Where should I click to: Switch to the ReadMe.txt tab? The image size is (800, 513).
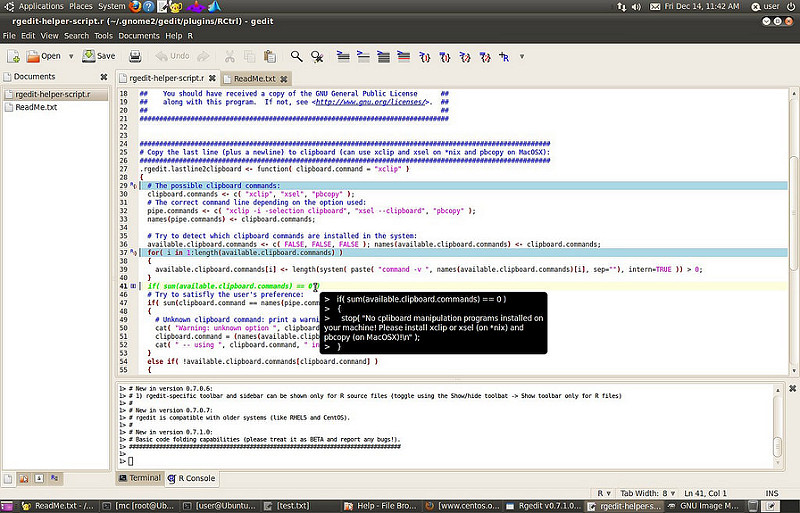254,77
